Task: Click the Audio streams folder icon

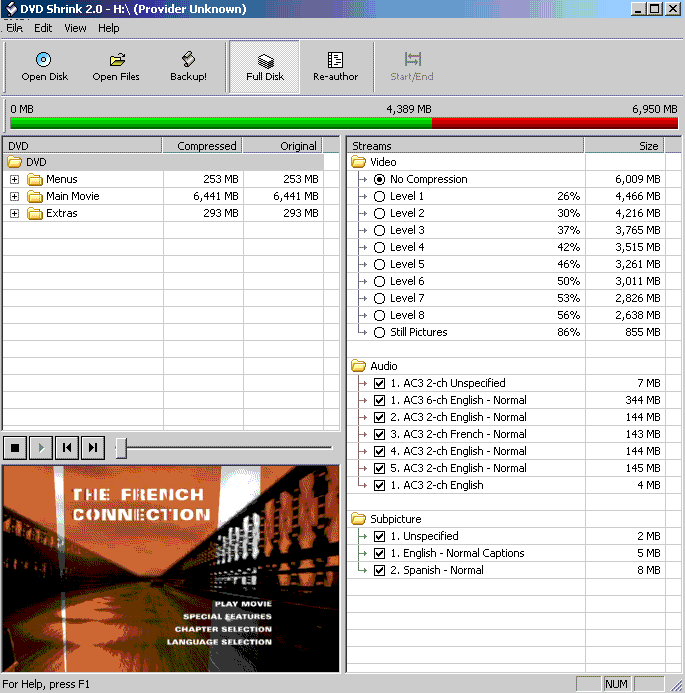Action: pyautogui.click(x=358, y=366)
